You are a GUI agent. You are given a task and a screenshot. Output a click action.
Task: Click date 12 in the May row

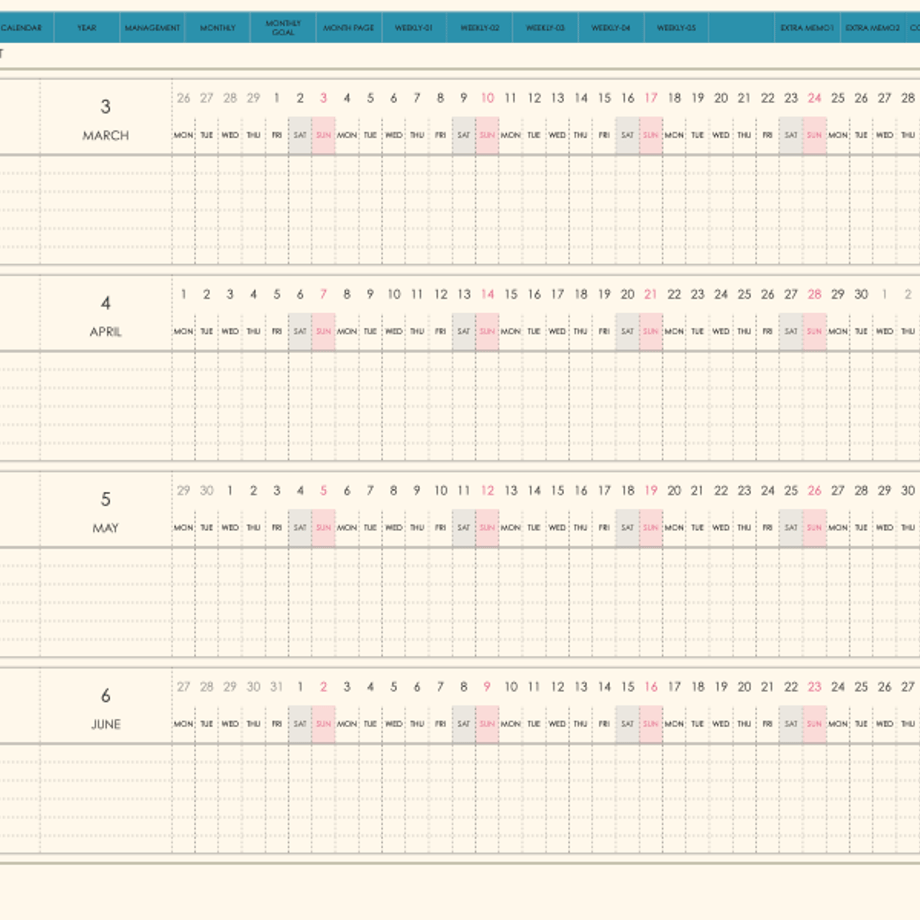[x=488, y=491]
